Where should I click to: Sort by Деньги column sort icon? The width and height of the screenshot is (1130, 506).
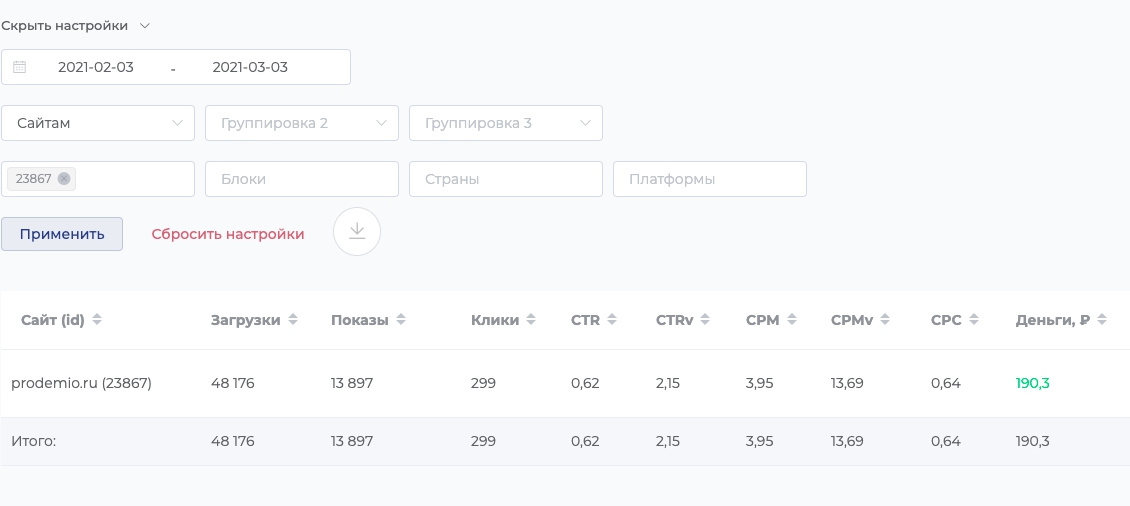tap(1102, 320)
